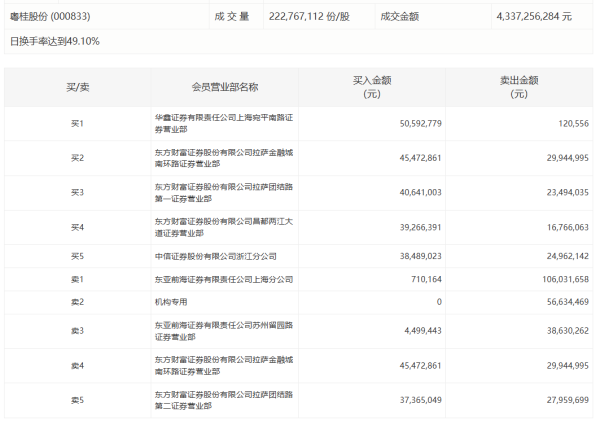The height and width of the screenshot is (425, 600).
Task: Select the 卖4 row label
Action: 77,366
